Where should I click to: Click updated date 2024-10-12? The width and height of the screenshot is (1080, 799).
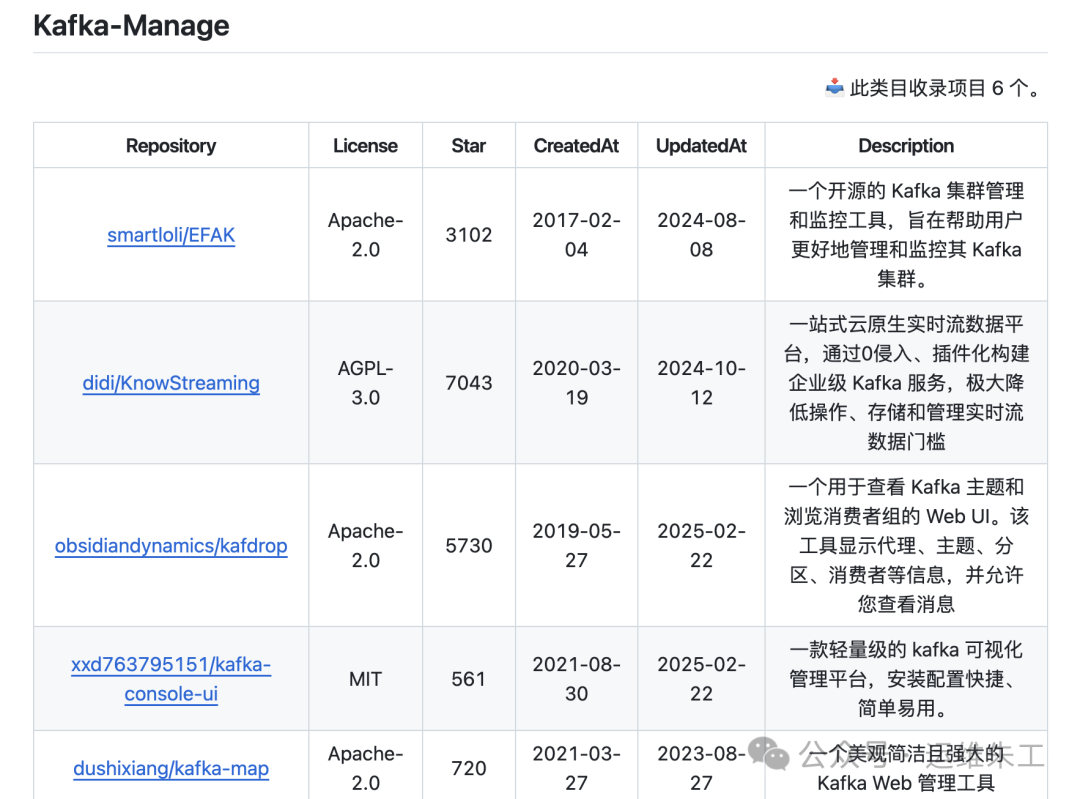[701, 383]
